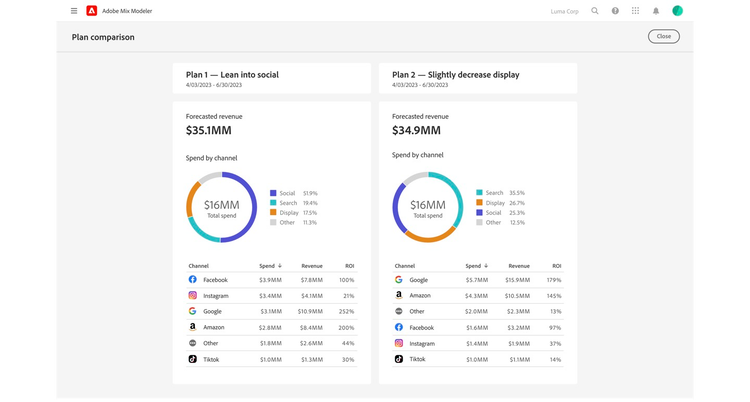Image resolution: width=750 pixels, height=402 pixels.
Task: Click the Facebook icon in Plan 1 table
Action: 193,280
